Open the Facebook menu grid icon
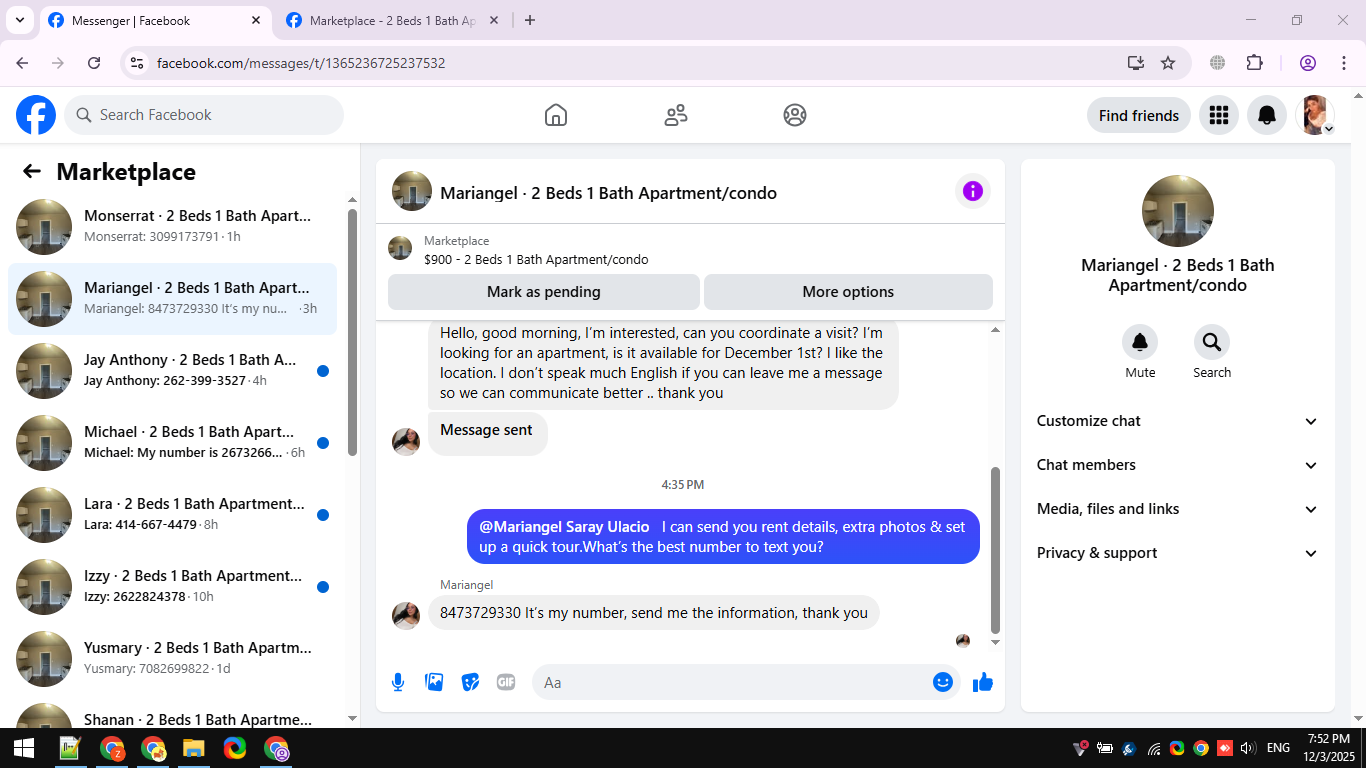 pos(1218,115)
